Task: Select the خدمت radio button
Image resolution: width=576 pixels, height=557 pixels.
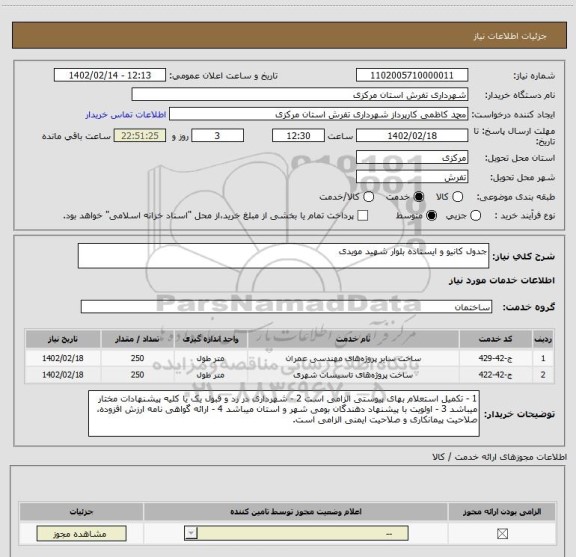Action: pos(419,197)
